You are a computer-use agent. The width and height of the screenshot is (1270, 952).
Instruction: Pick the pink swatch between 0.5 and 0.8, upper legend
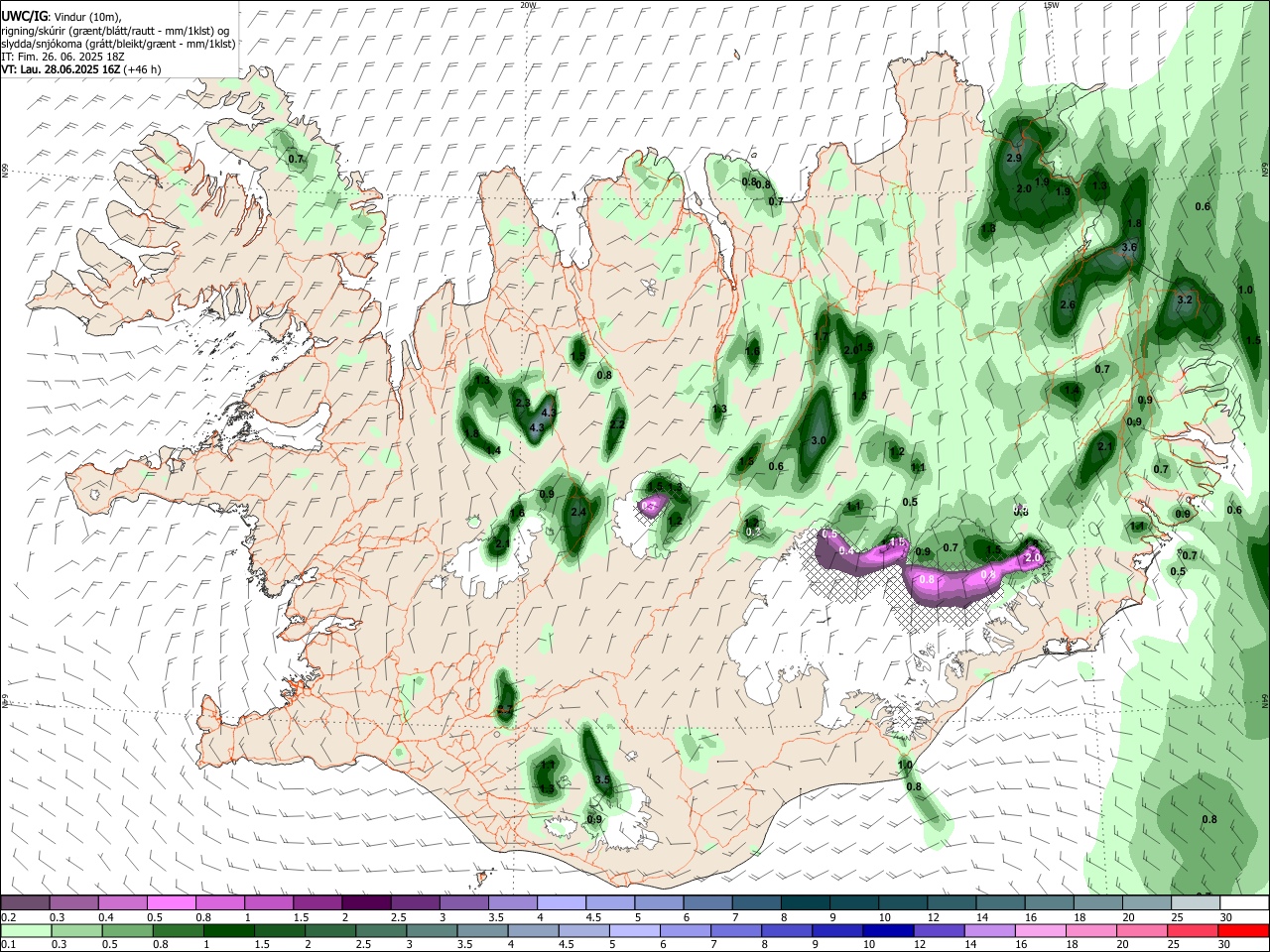[x=171, y=903]
